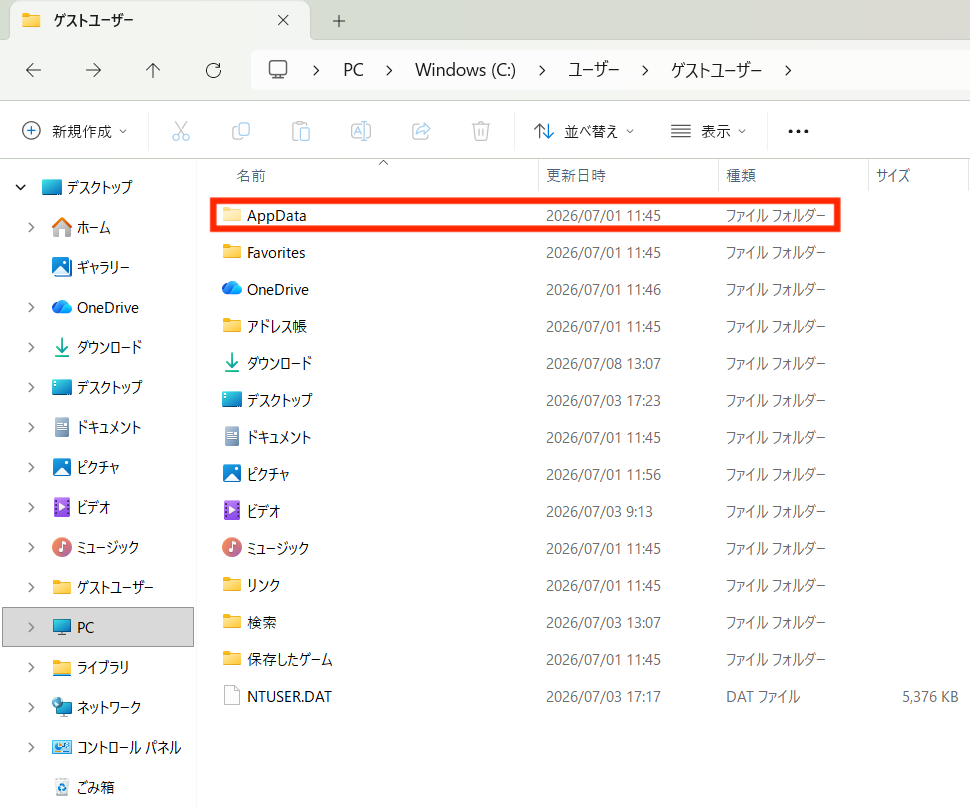Select ごみ箱 in the navigation pane

95,787
